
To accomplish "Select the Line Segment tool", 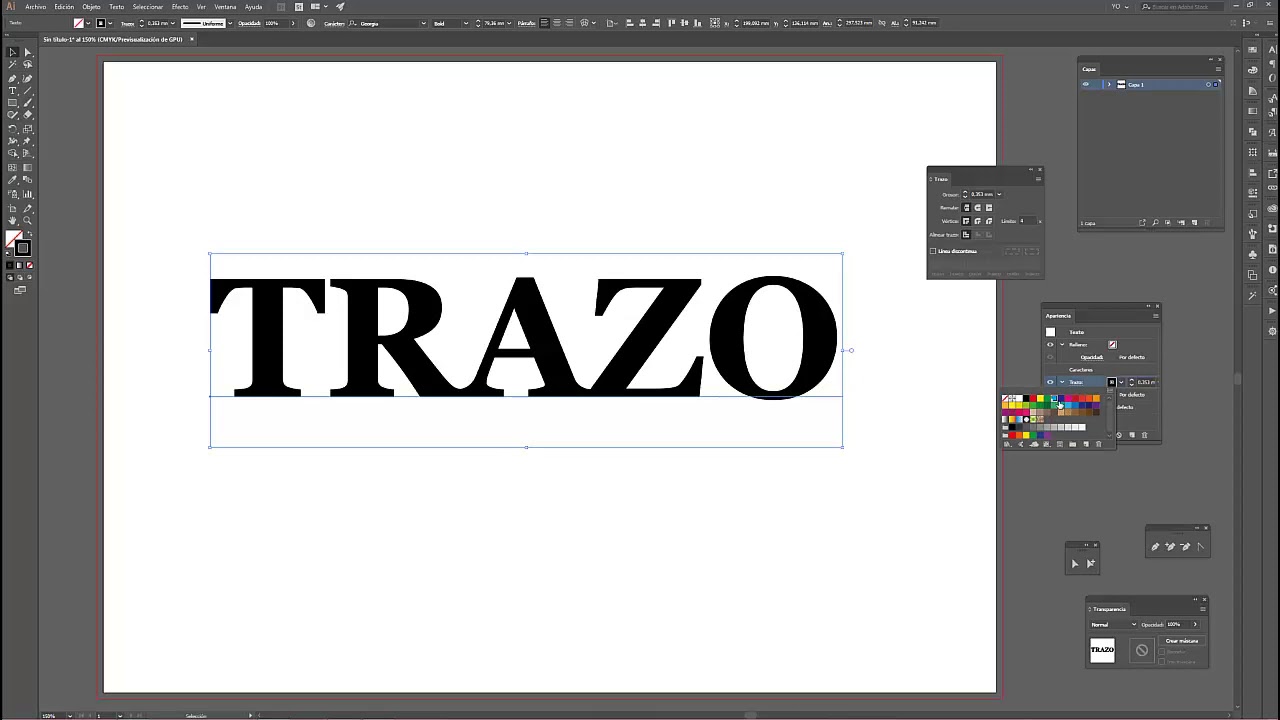I will 27,90.
